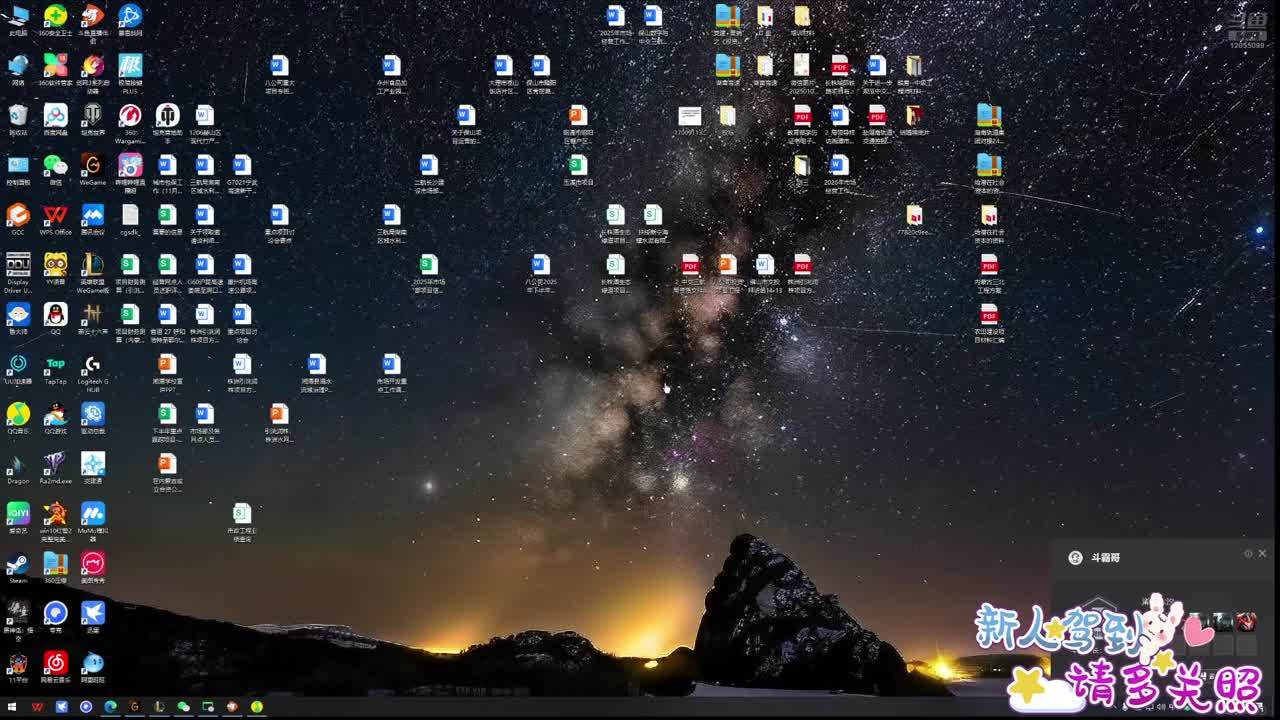Open the QQ Music desktop shortcut
The image size is (1280, 720).
click(18, 415)
